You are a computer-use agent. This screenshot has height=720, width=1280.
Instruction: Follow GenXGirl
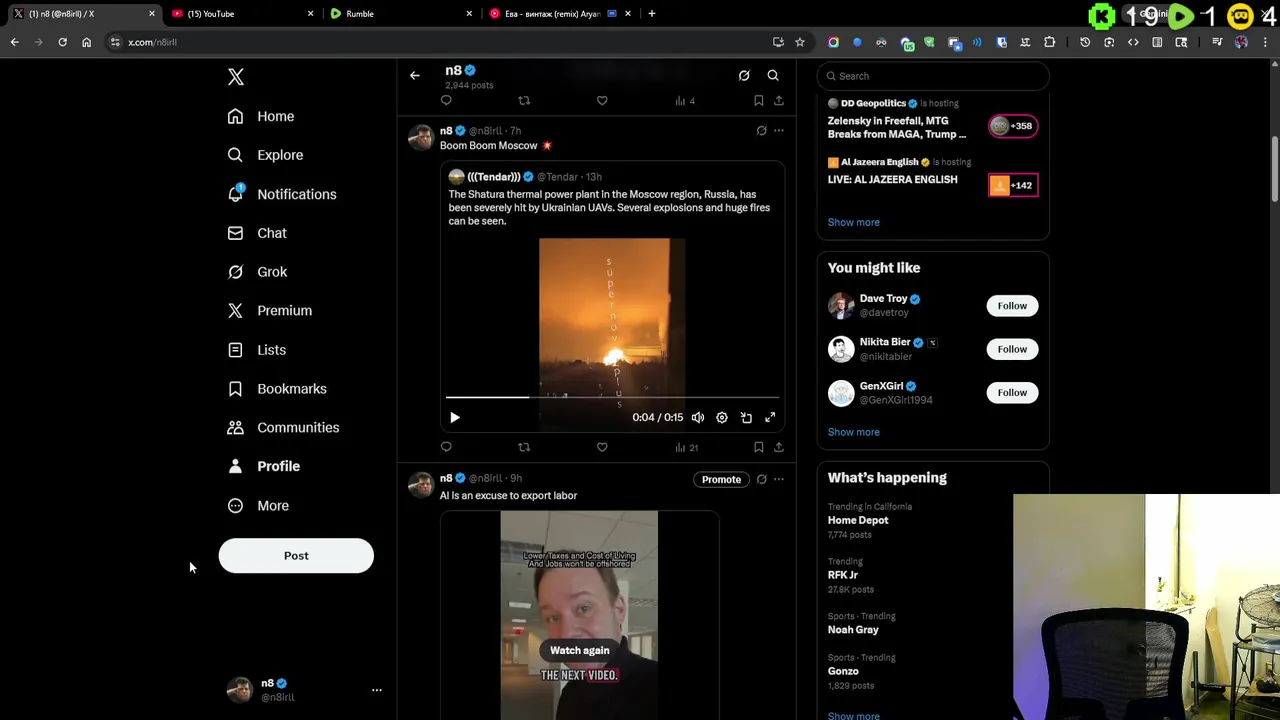point(1012,393)
